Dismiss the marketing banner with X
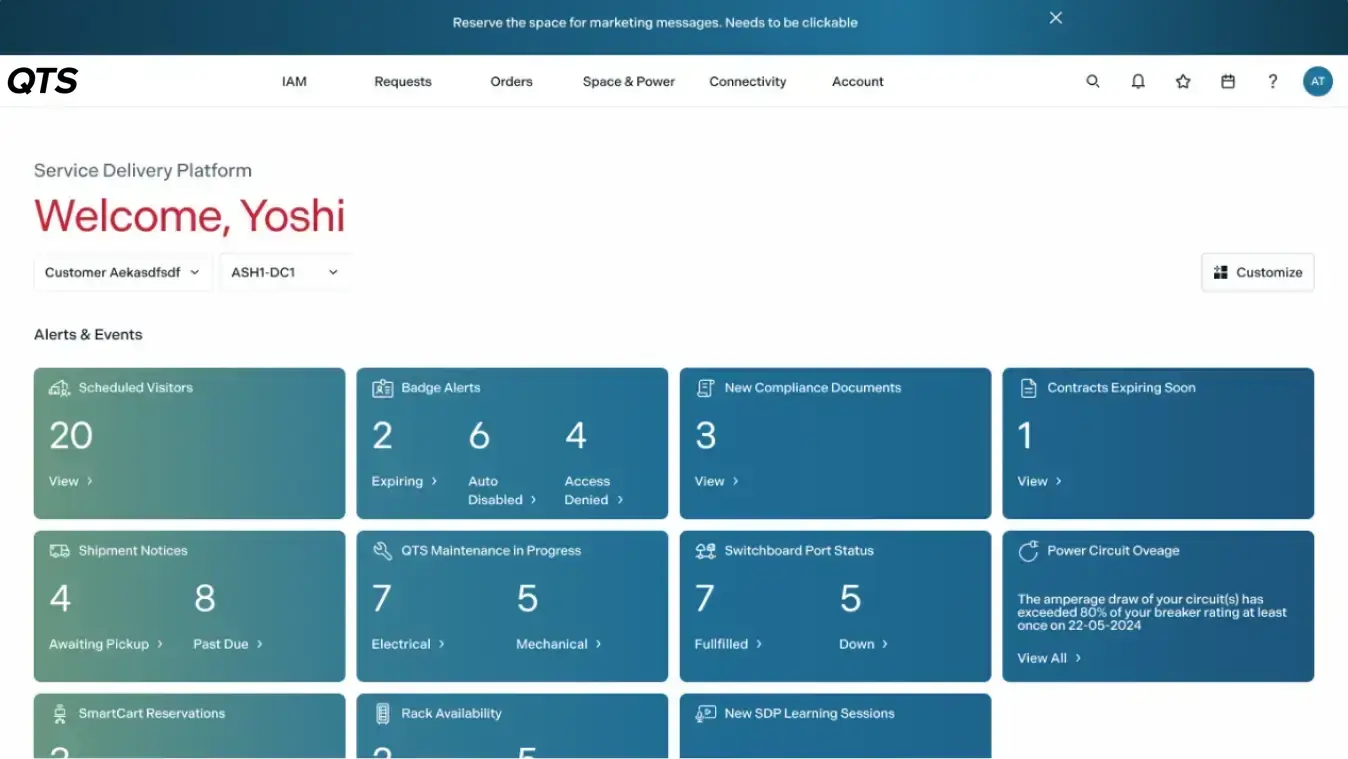This screenshot has height=759, width=1348. (x=1055, y=18)
